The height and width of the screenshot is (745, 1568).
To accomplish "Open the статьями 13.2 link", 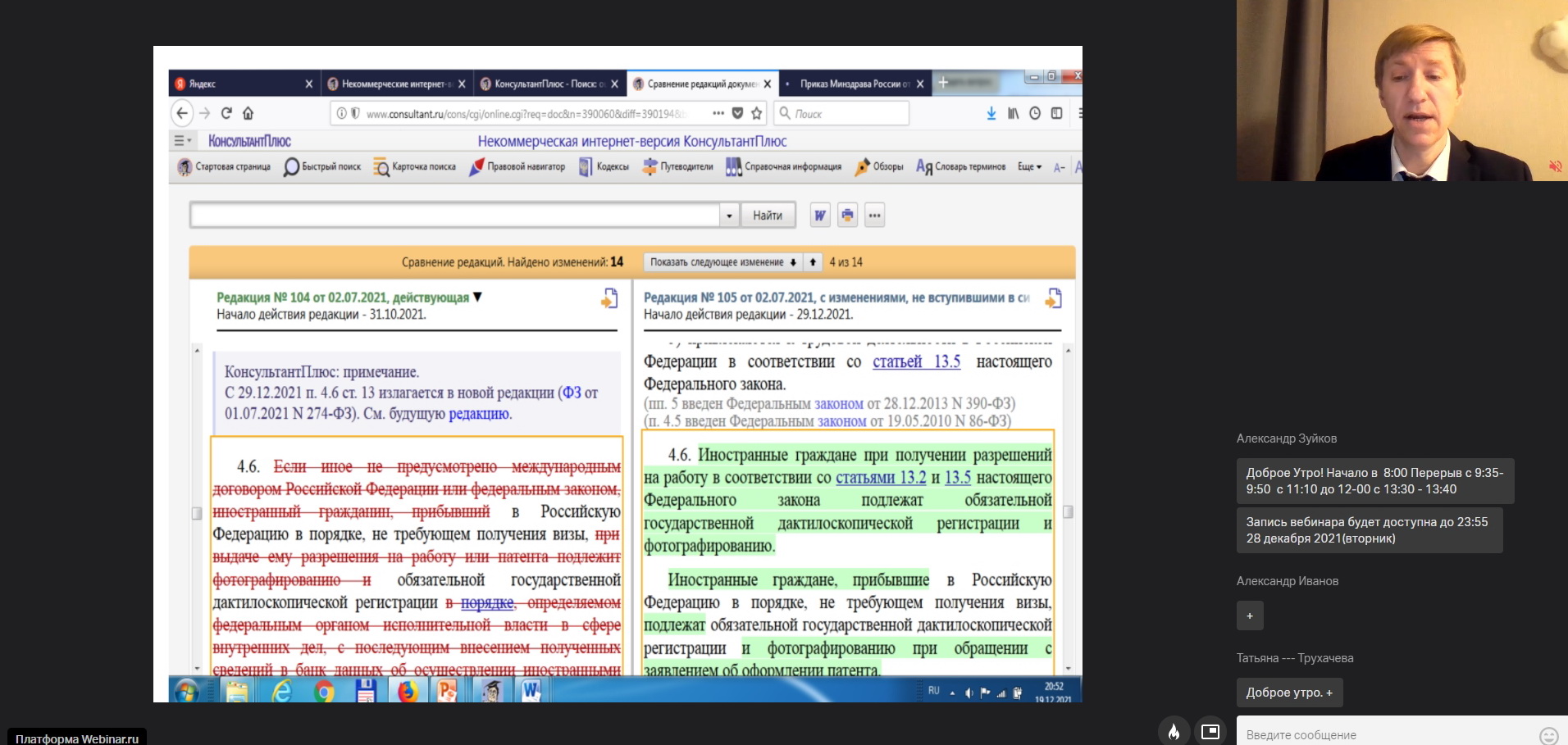I will coord(881,478).
